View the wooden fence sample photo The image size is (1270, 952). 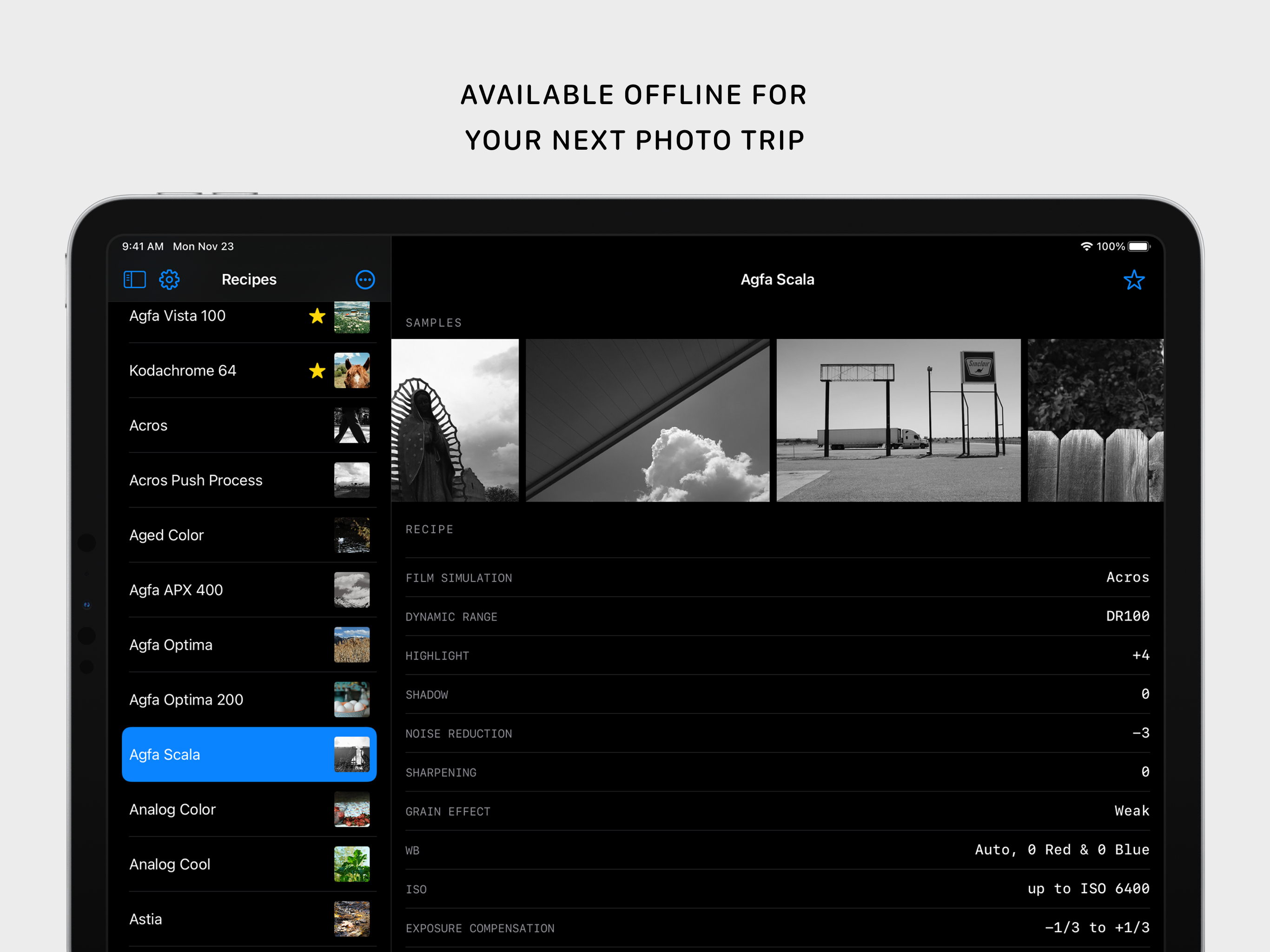pos(1095,420)
